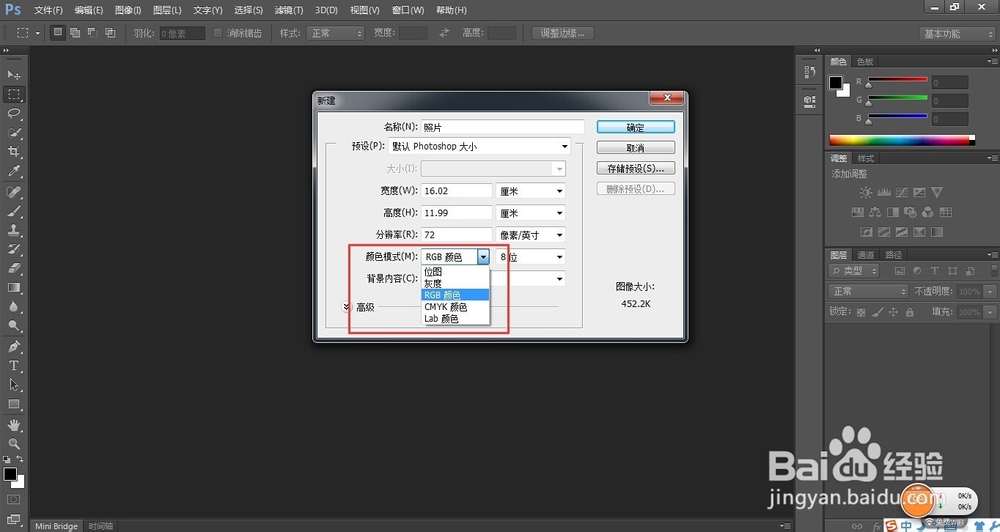
Task: Click the 名称(N) name input field
Action: pyautogui.click(x=503, y=127)
